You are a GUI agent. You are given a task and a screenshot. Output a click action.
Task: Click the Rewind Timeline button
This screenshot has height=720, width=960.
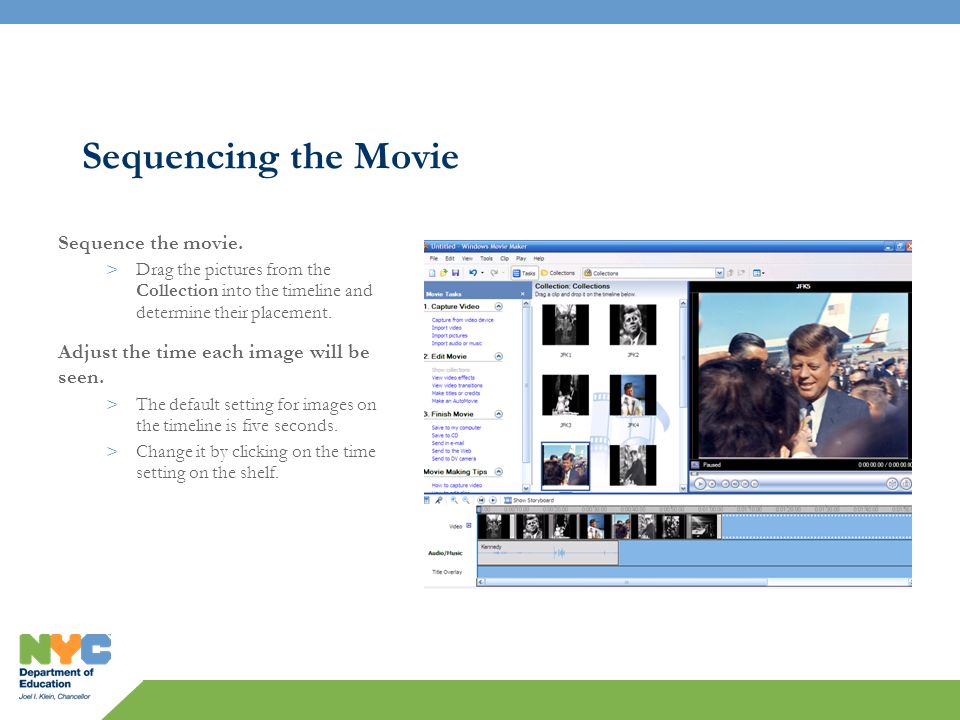[x=481, y=500]
